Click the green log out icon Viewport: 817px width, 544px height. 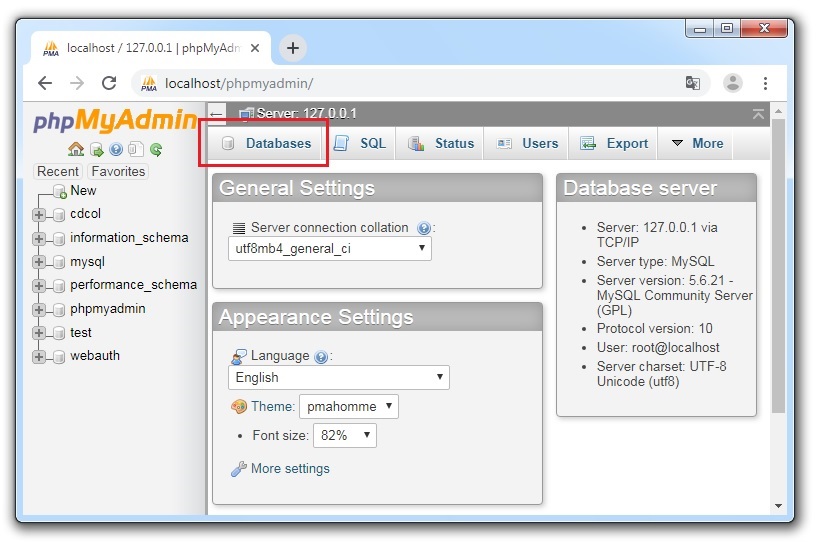click(96, 150)
